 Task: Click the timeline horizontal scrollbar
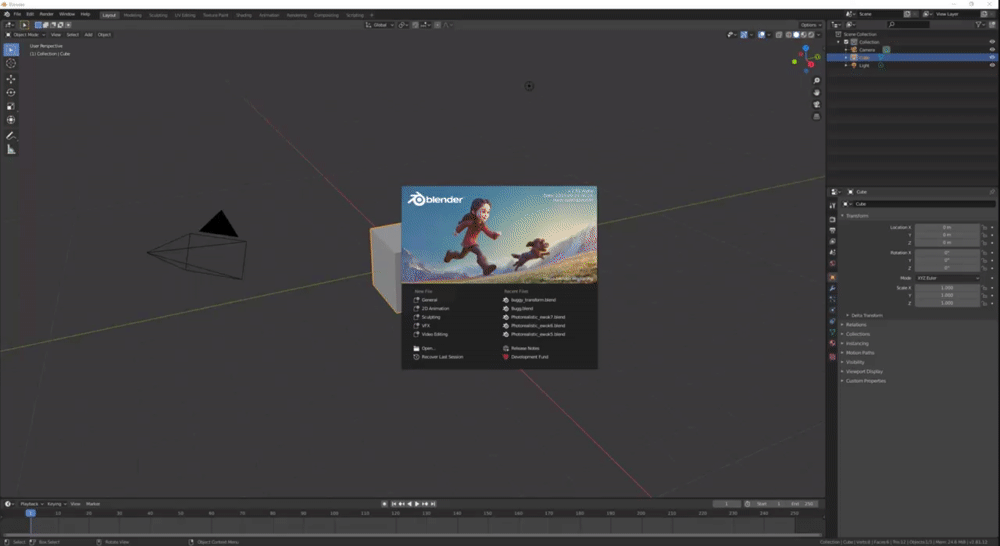pyautogui.click(x=411, y=535)
